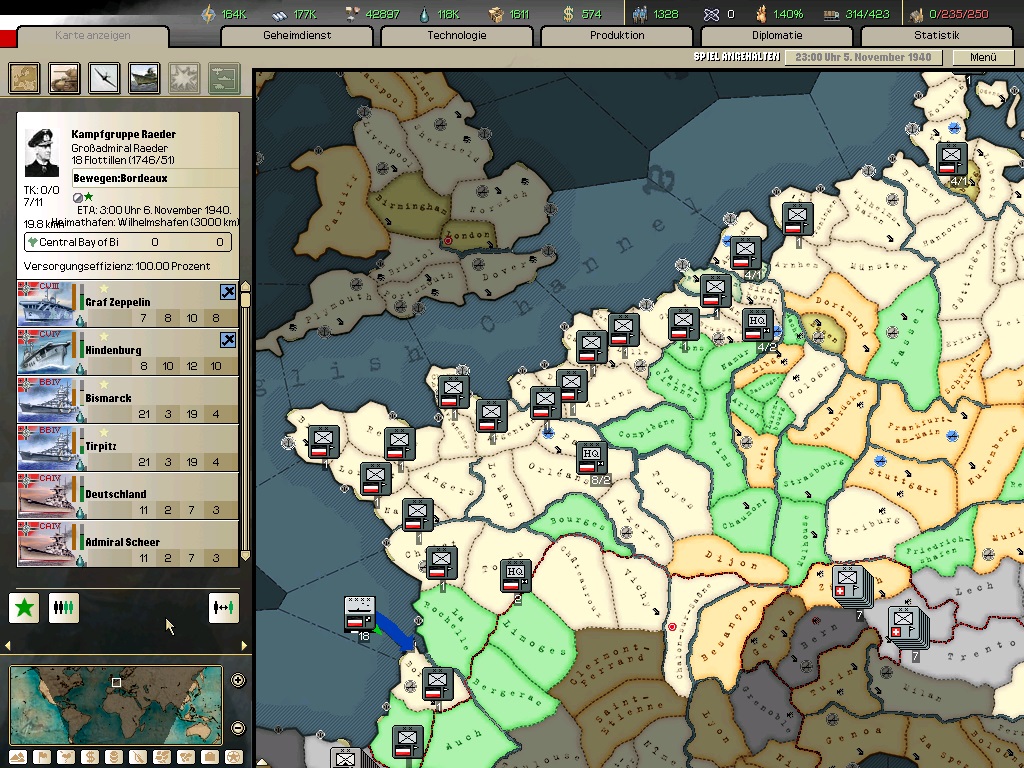Select the fleet counter with 18 near Bordeaux
The image size is (1024, 768).
[359, 614]
